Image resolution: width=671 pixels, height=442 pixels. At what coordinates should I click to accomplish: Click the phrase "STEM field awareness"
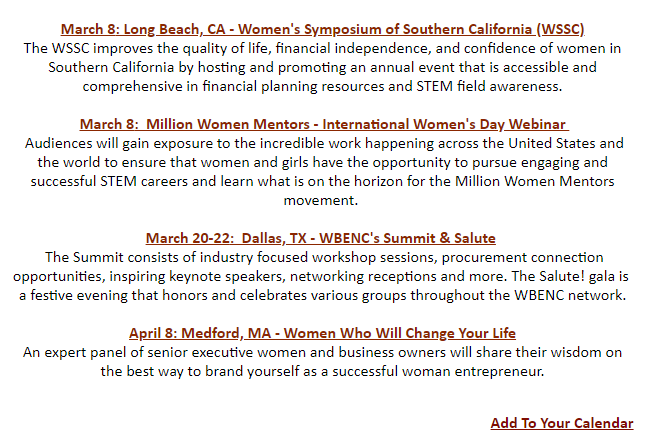click(x=518, y=86)
